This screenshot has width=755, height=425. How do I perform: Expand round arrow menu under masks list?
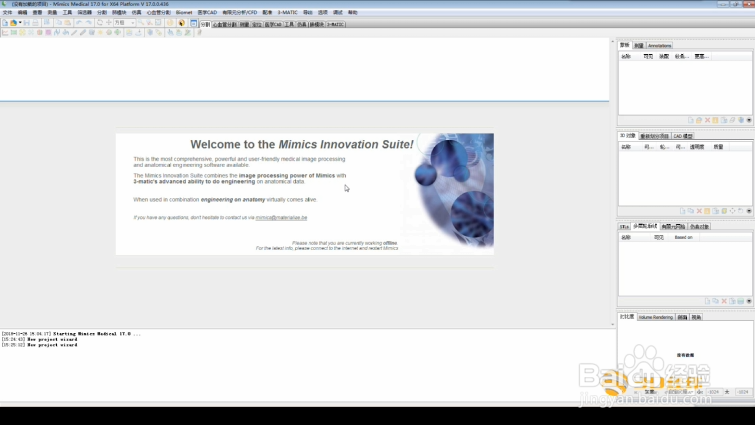pos(749,120)
